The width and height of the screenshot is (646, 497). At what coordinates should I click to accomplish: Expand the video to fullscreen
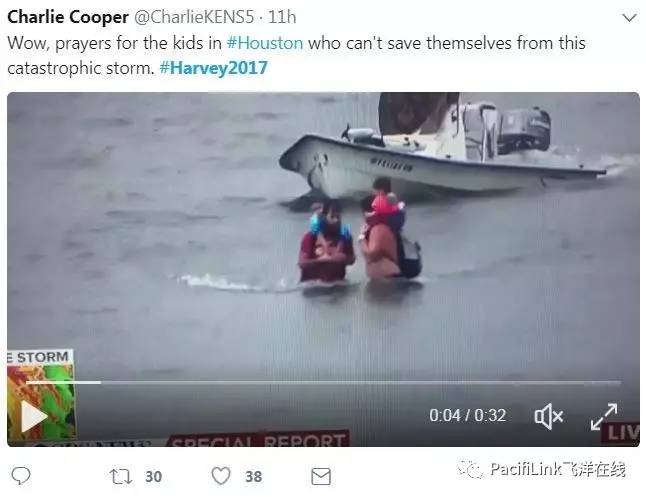(x=604, y=417)
